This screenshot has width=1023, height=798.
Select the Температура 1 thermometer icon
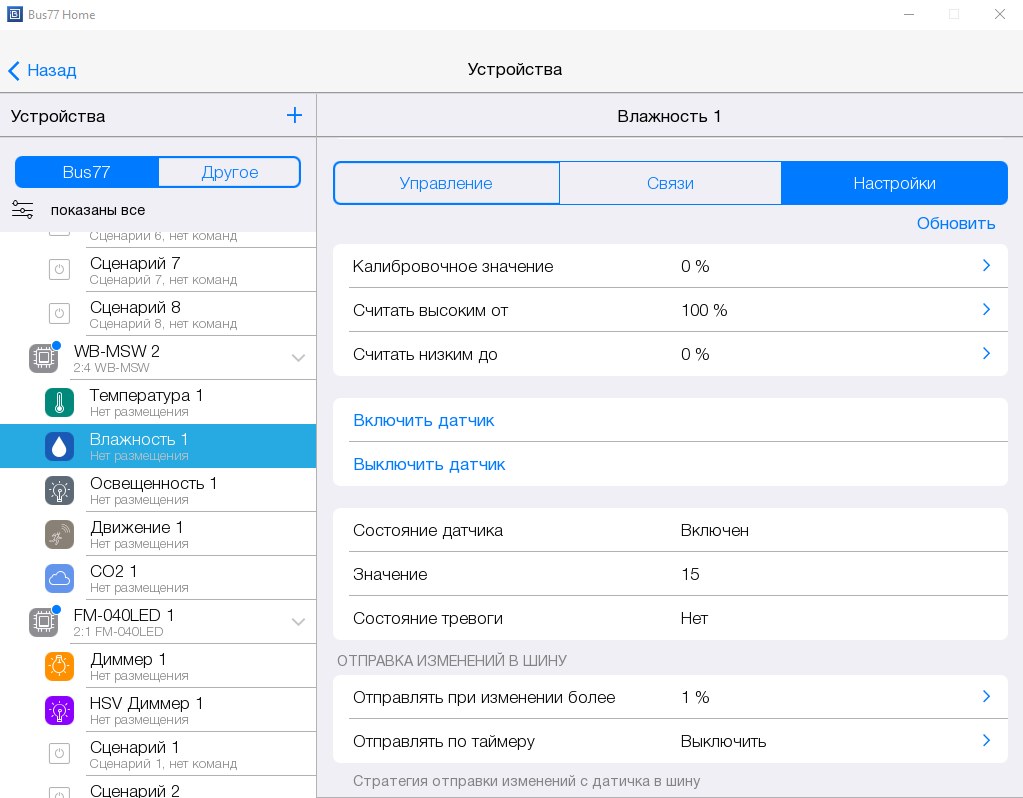[59, 402]
